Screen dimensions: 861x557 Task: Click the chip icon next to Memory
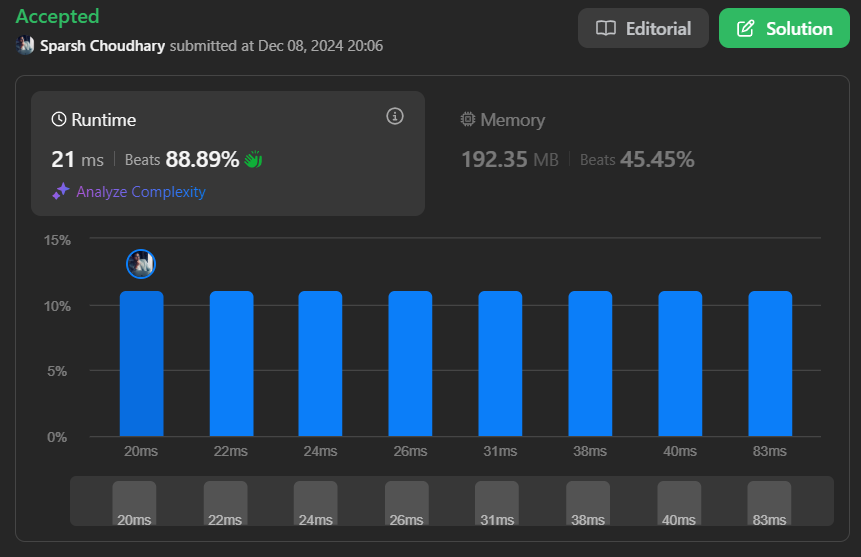[x=468, y=120]
